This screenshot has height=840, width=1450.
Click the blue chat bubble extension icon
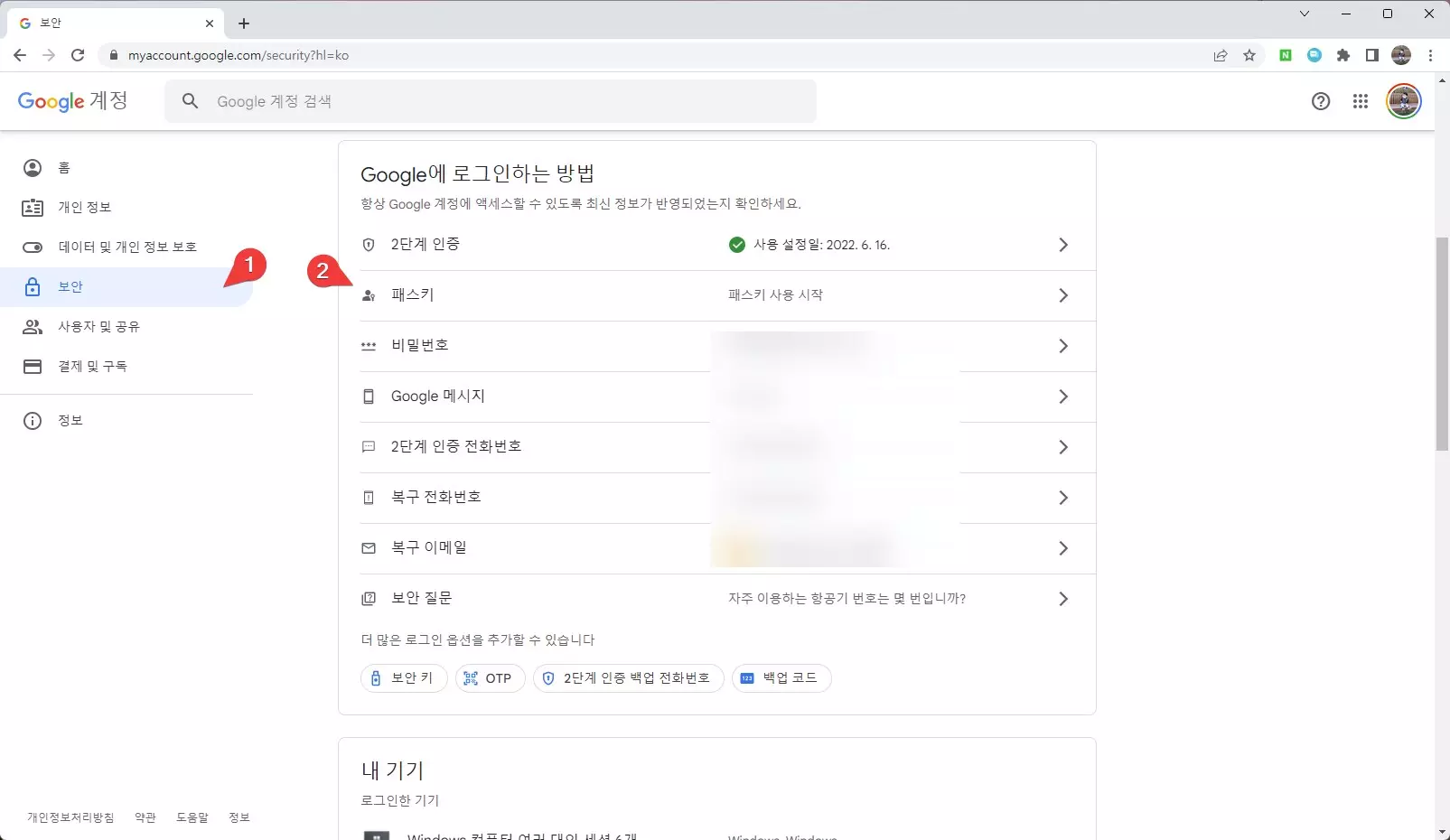tap(1314, 55)
